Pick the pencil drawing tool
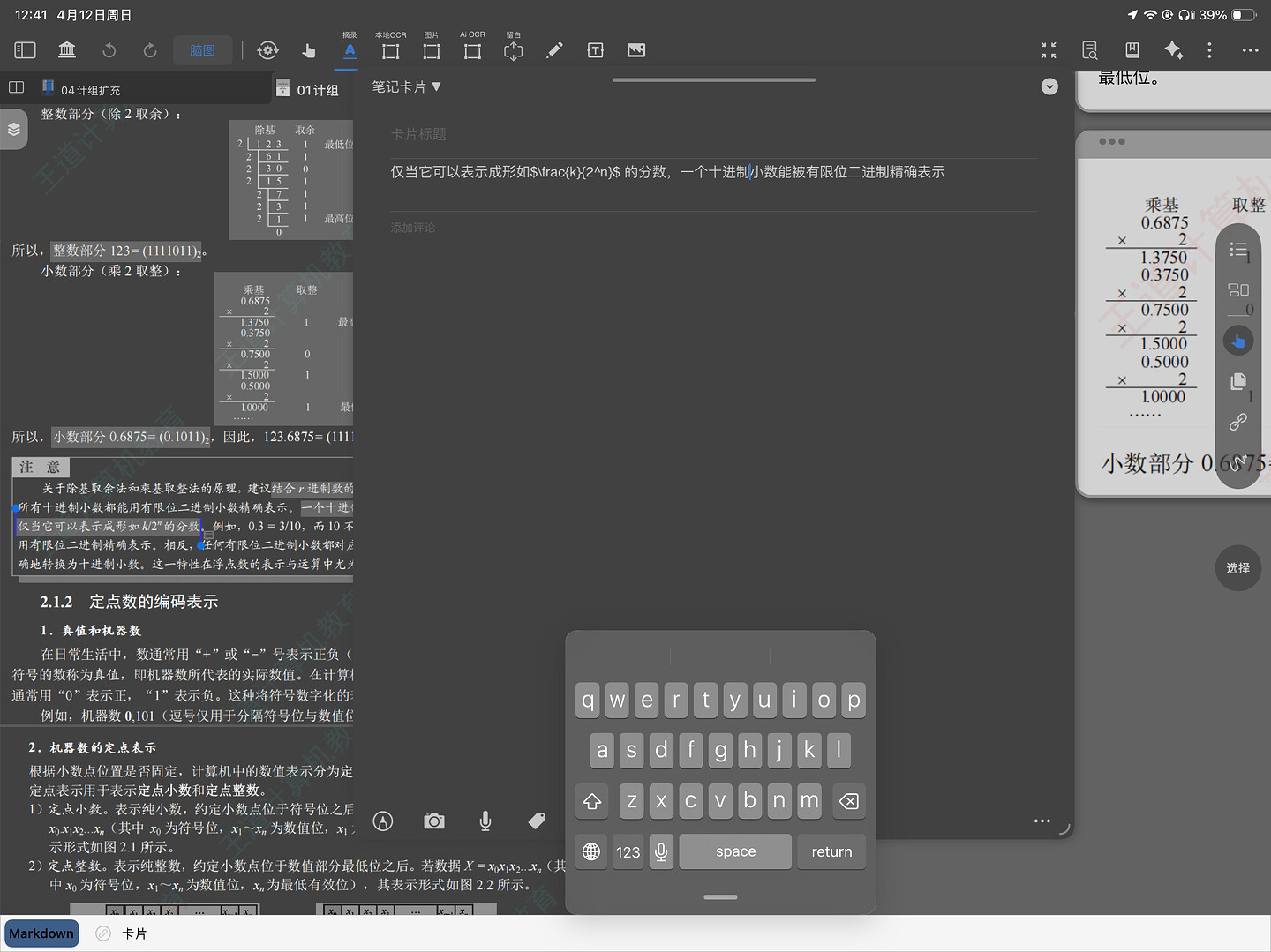 click(x=554, y=50)
